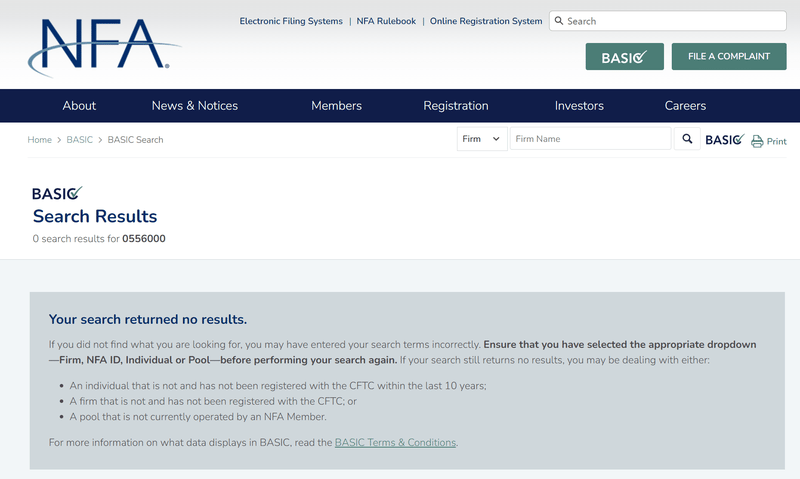
Task: Click the magnifier icon in the top search box
Action: [559, 21]
